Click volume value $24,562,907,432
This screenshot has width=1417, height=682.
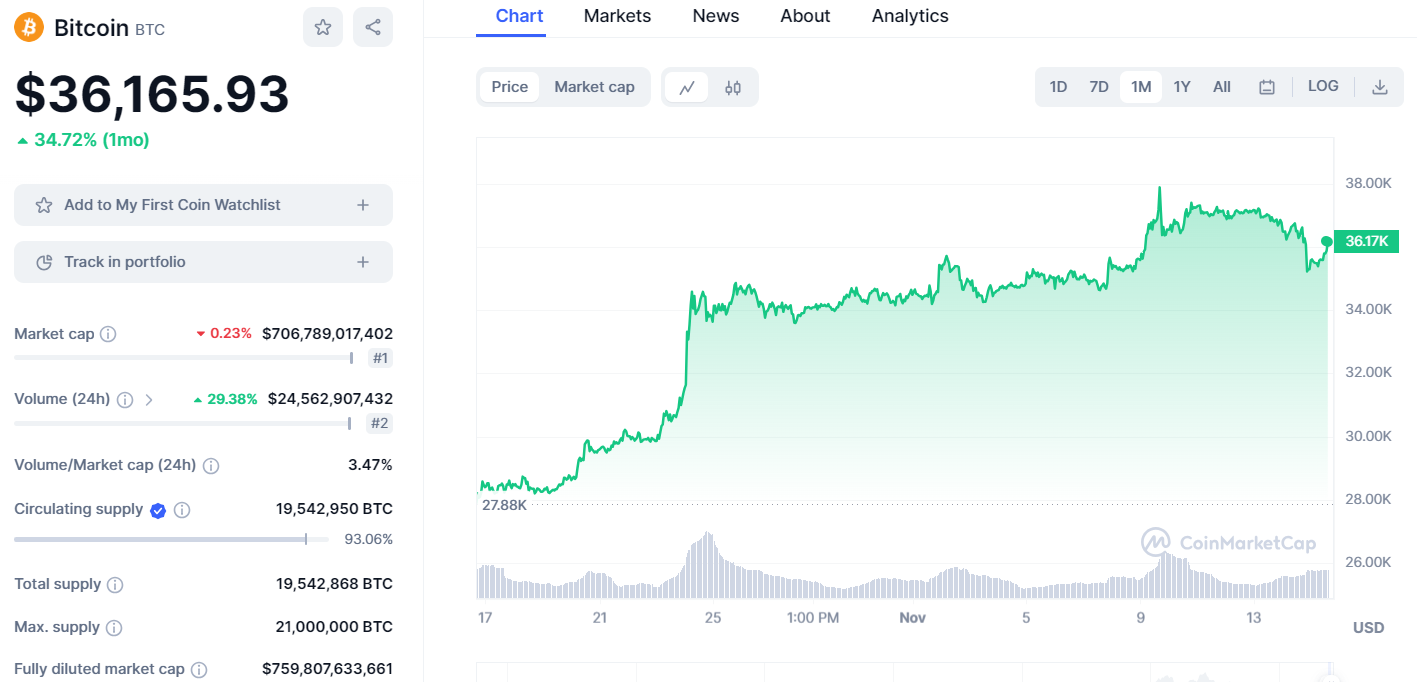tap(330, 399)
